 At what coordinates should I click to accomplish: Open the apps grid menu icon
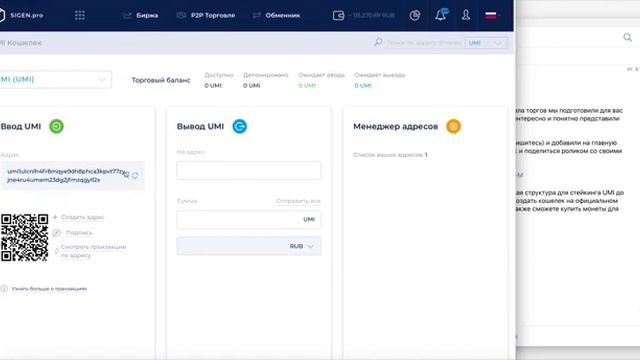pyautogui.click(x=80, y=16)
